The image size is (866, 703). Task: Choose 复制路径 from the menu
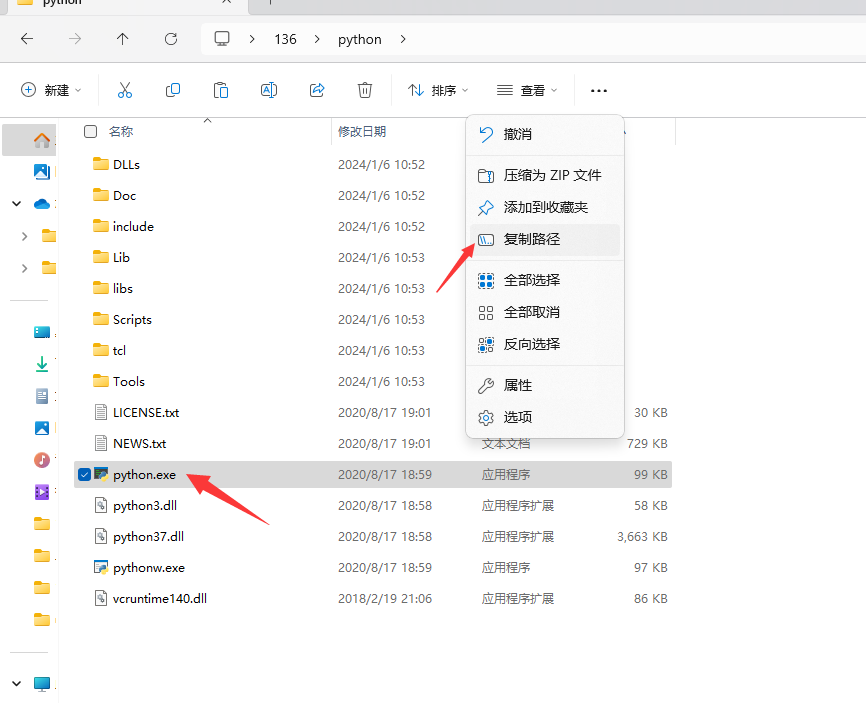545,240
